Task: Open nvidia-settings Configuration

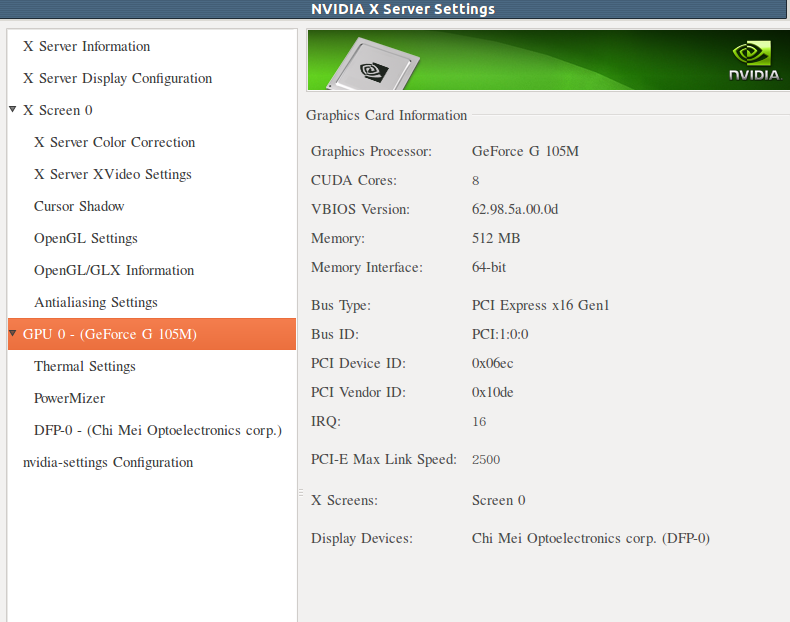Action: pyautogui.click(x=108, y=462)
